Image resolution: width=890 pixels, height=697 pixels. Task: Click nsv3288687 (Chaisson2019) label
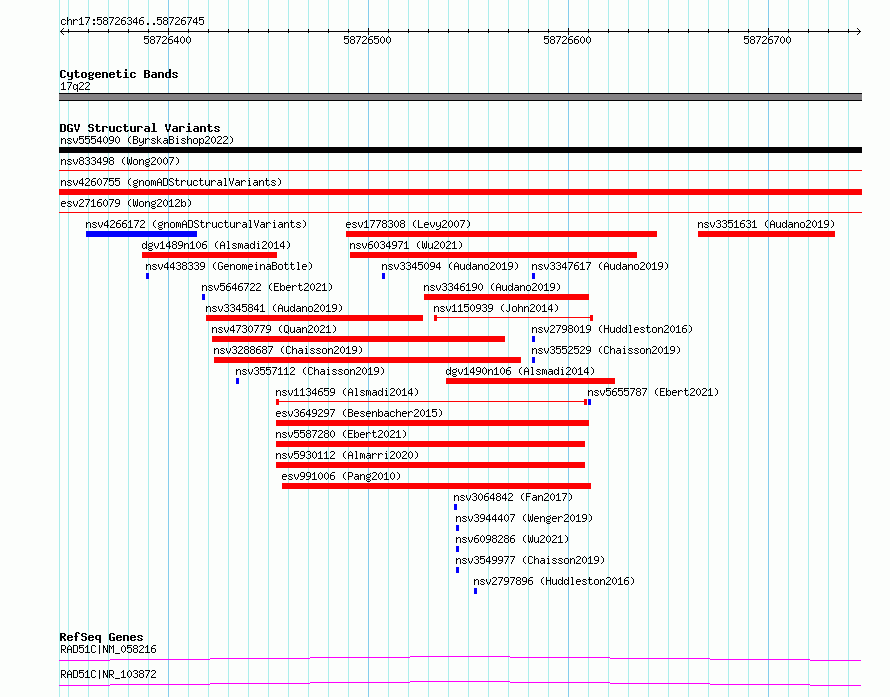pos(288,350)
